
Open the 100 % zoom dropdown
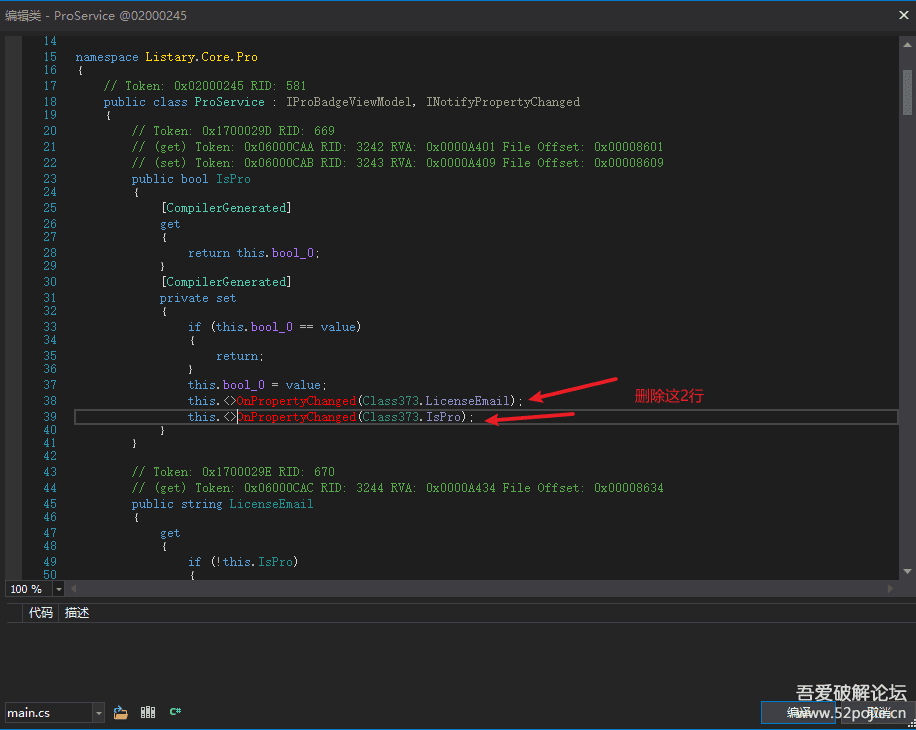coord(59,589)
